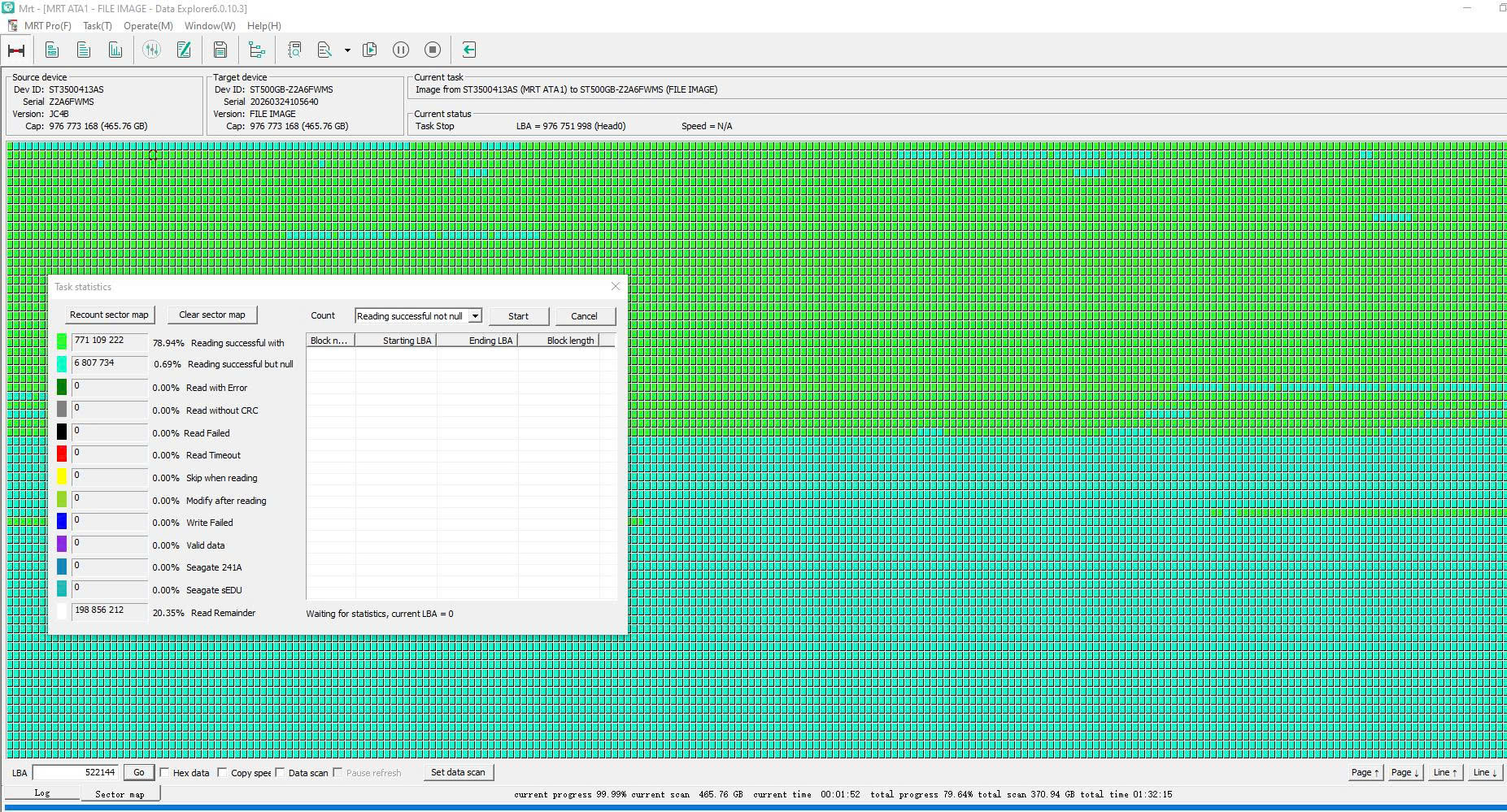The image size is (1507, 812).
Task: Pause the current task
Action: pos(401,50)
